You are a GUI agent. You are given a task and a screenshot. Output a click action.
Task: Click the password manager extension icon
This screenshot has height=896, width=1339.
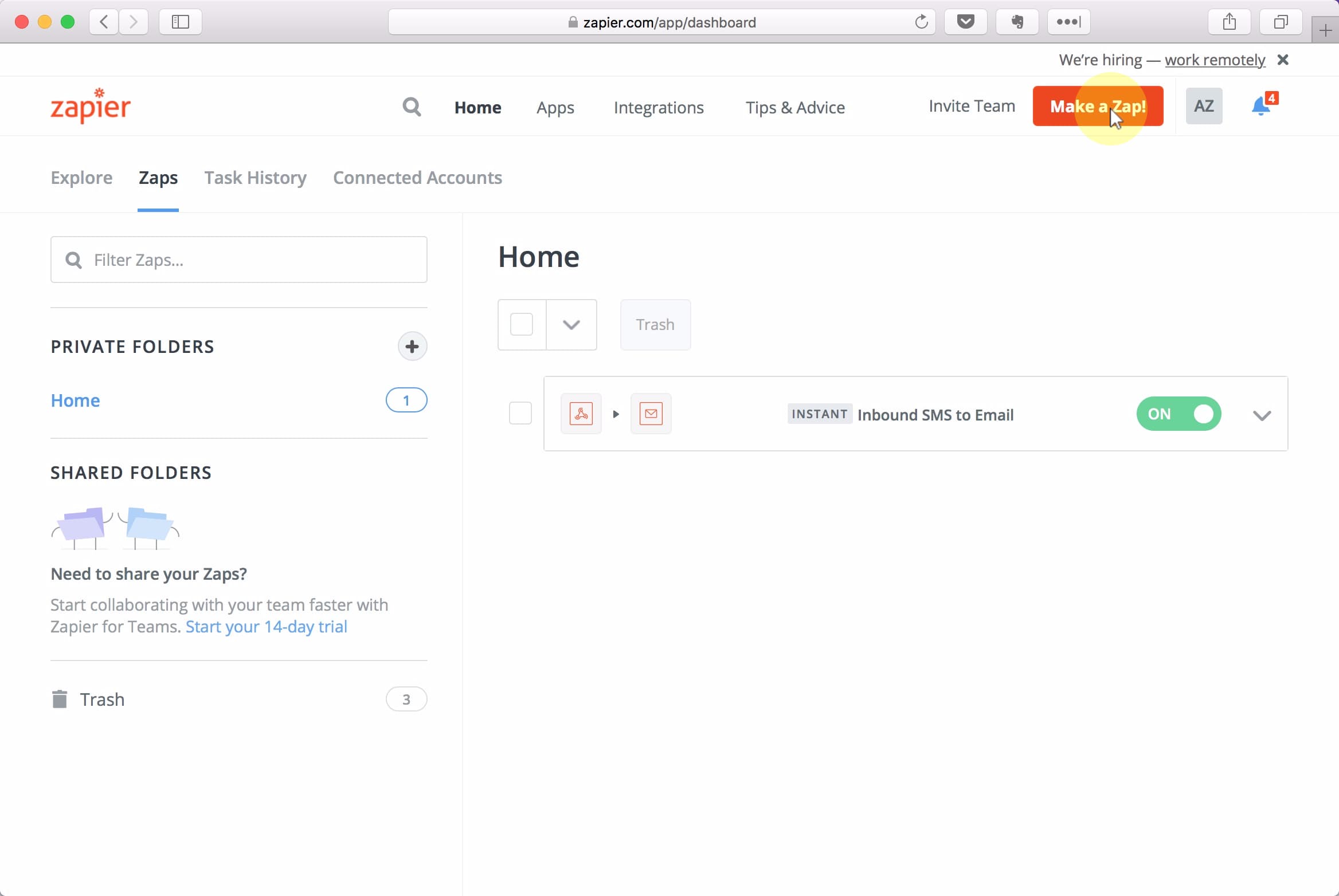click(1068, 22)
